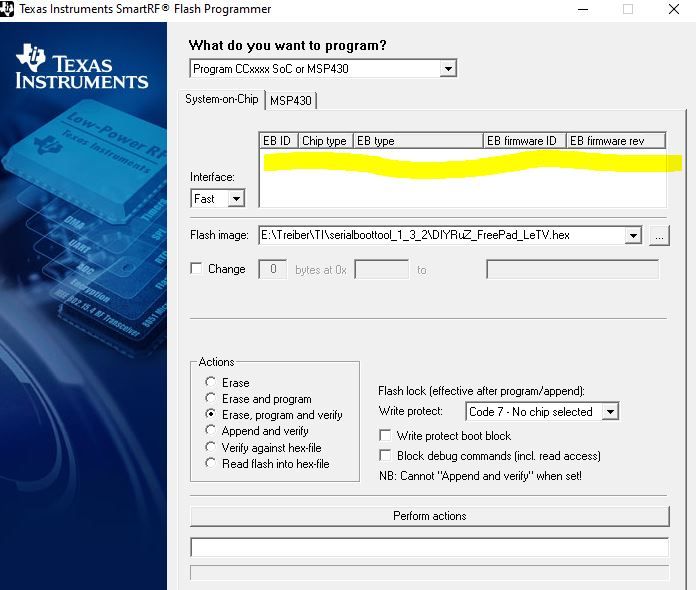Click the EB firmware rev column header
This screenshot has height=590, width=696.
click(x=616, y=141)
